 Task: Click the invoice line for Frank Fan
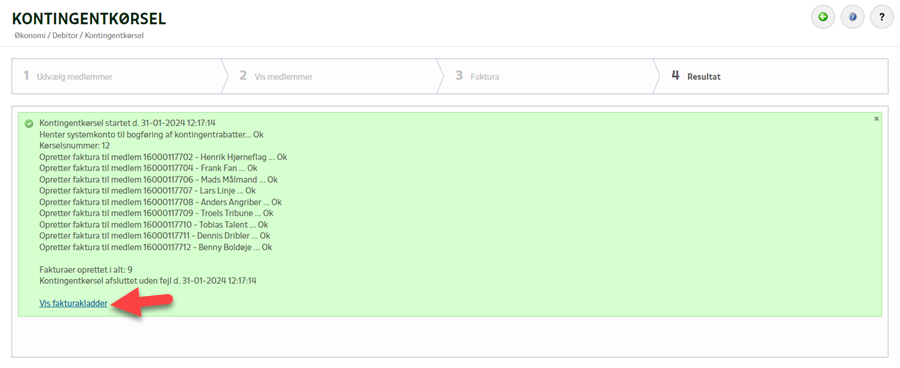pos(148,168)
